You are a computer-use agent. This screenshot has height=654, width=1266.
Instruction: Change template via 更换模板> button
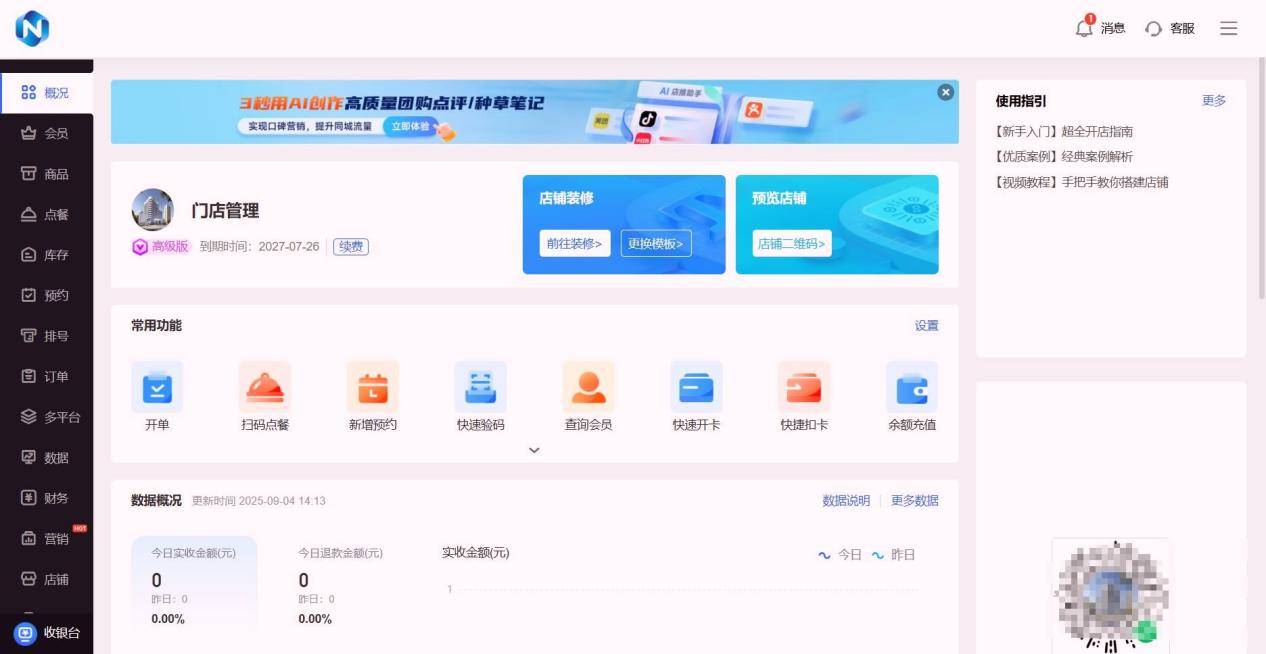point(656,244)
